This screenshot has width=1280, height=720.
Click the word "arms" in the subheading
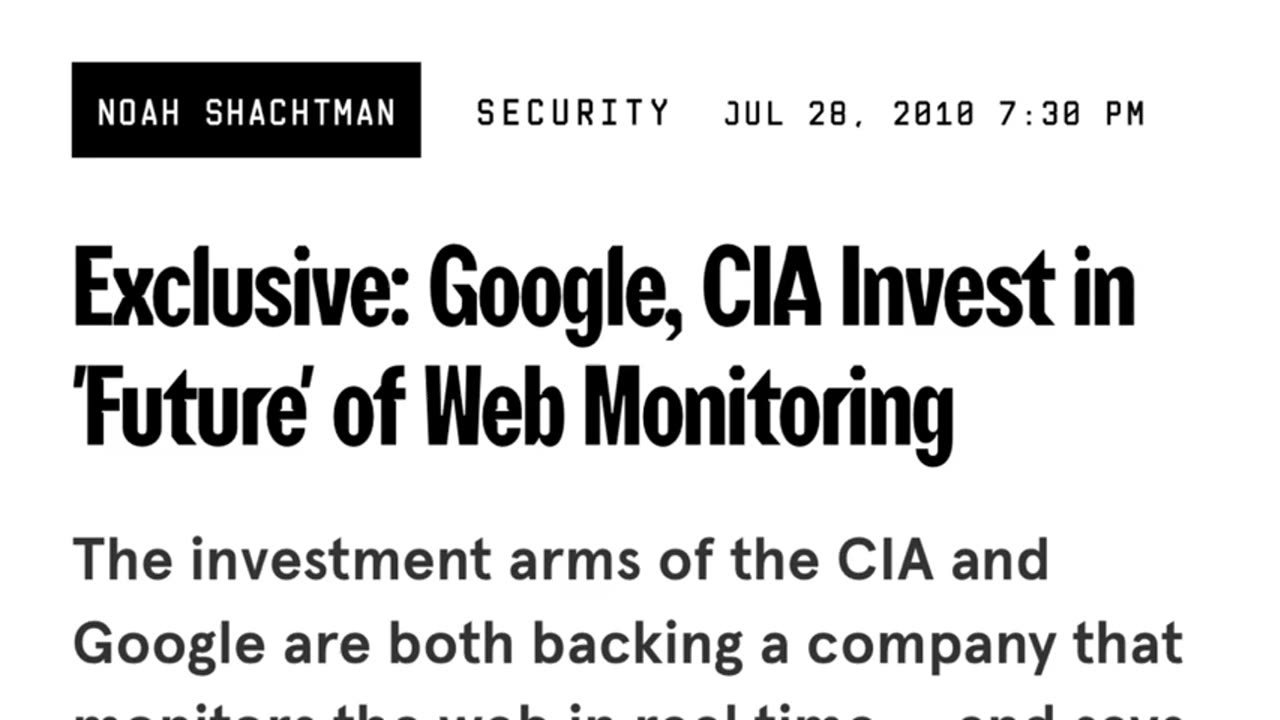575,562
